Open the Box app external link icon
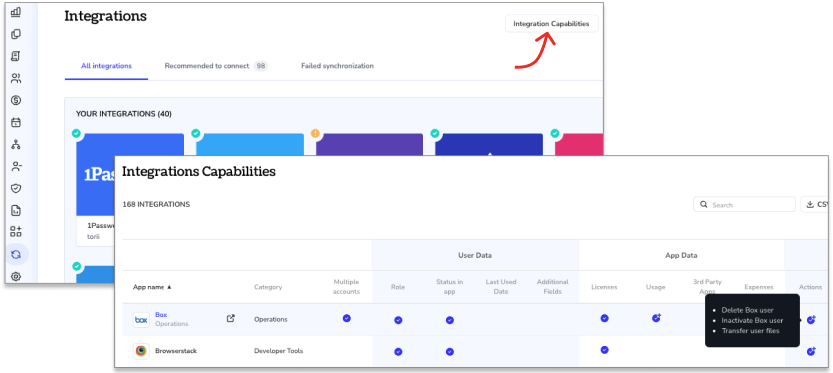This screenshot has height=373, width=833. pyautogui.click(x=231, y=319)
